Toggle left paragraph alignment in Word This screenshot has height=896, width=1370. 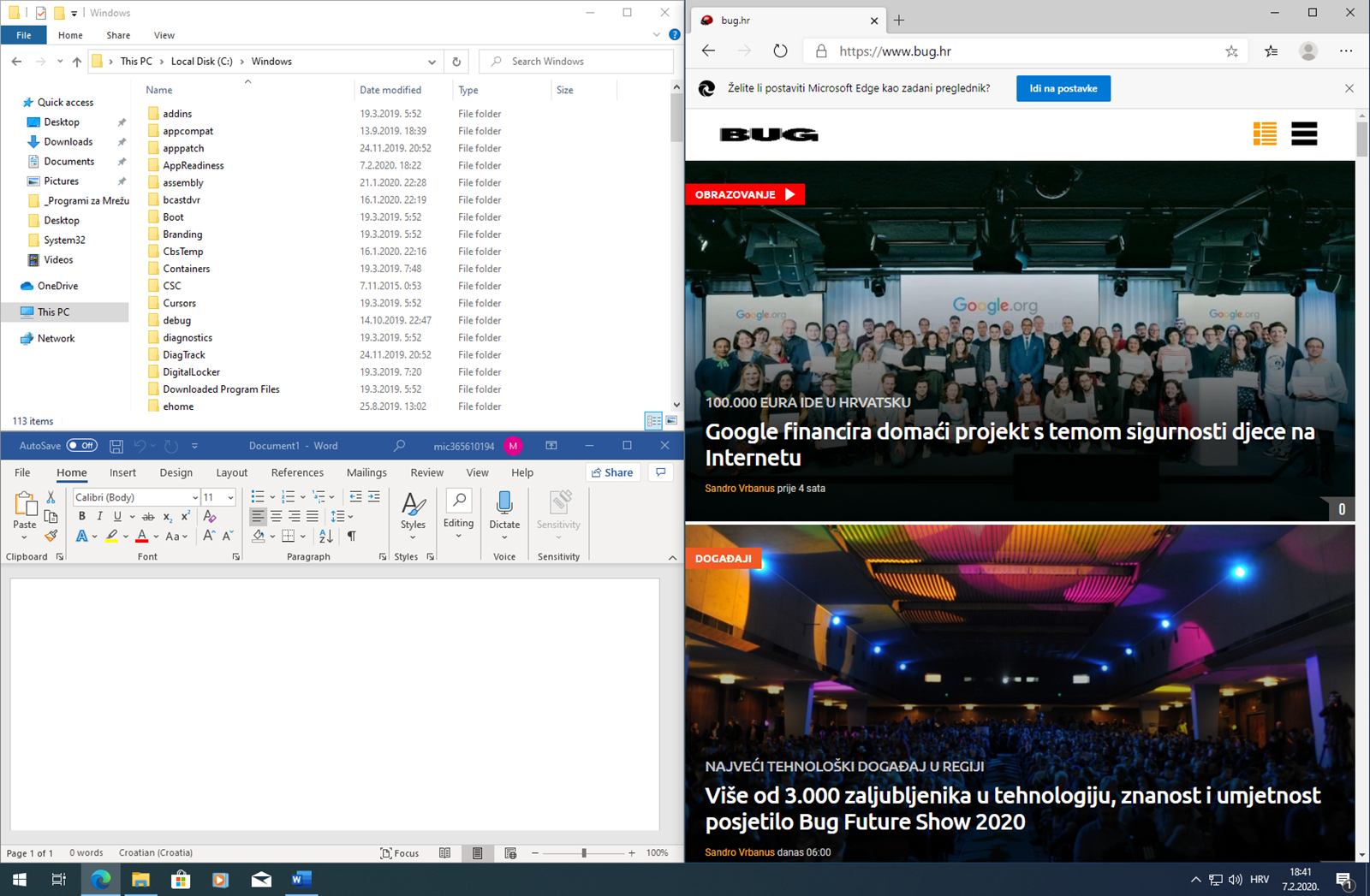(x=258, y=517)
